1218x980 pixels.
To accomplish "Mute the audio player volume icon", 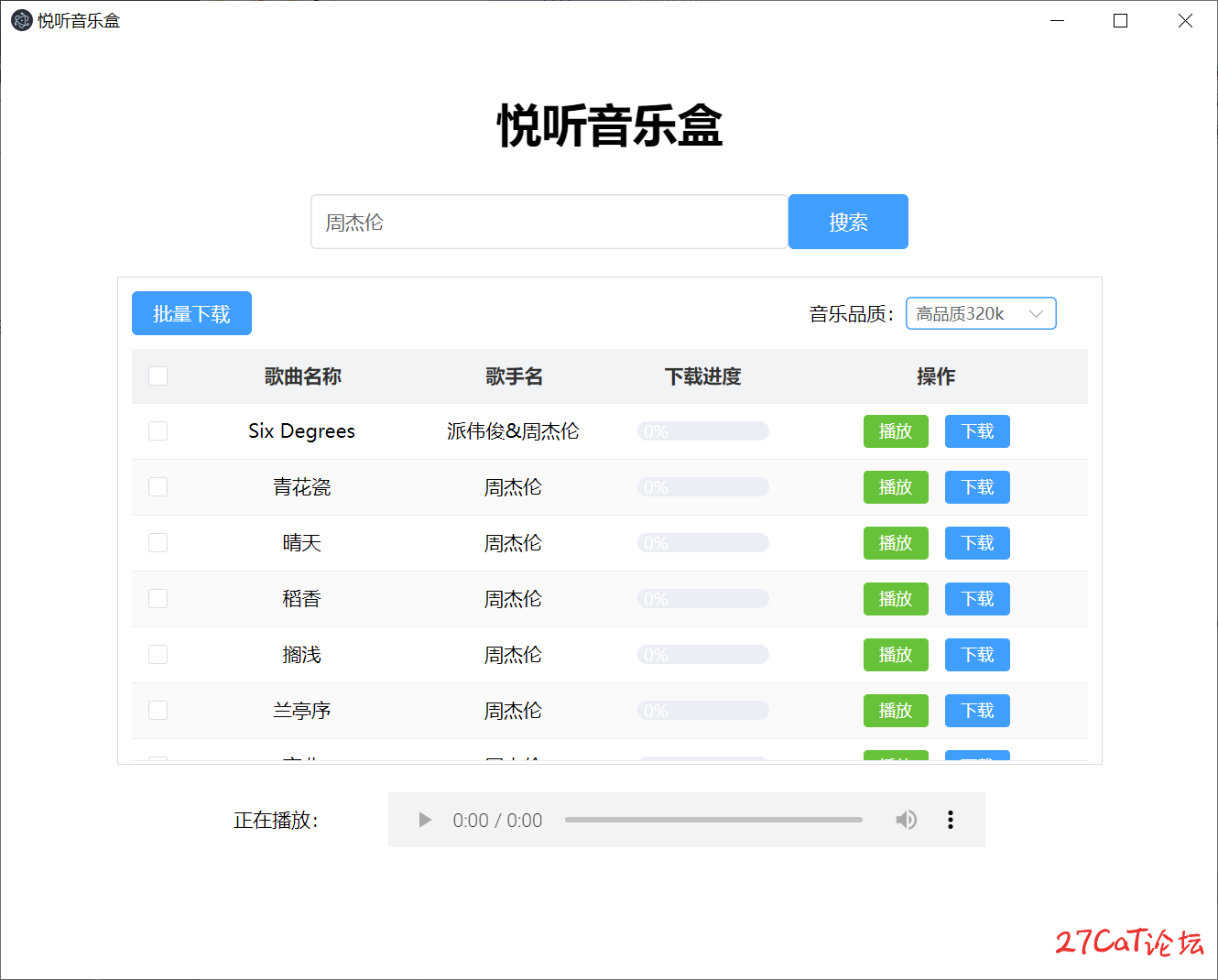I will pyautogui.click(x=906, y=820).
